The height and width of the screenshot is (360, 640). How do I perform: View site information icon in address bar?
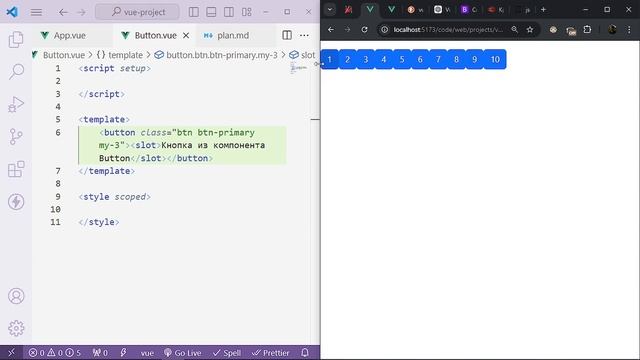384,29
